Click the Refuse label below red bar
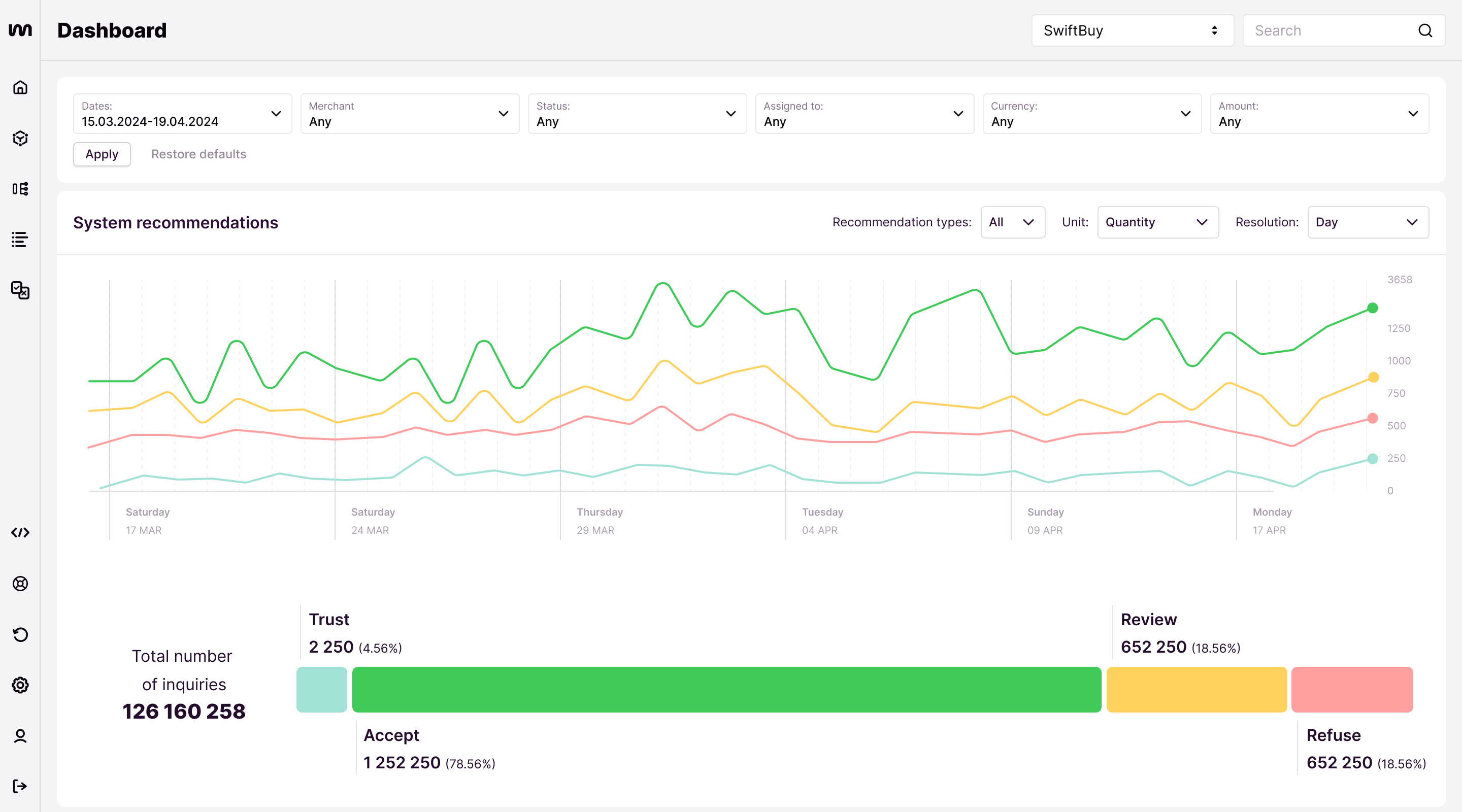 (1333, 735)
